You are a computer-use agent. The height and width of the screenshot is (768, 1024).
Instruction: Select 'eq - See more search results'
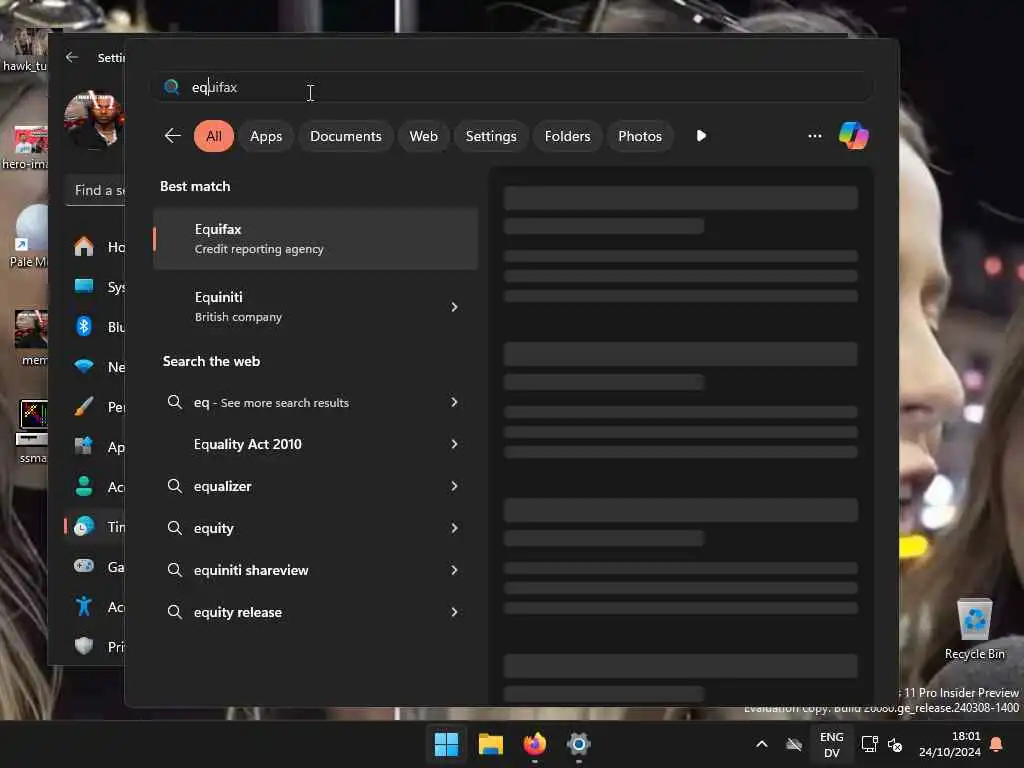coord(315,402)
